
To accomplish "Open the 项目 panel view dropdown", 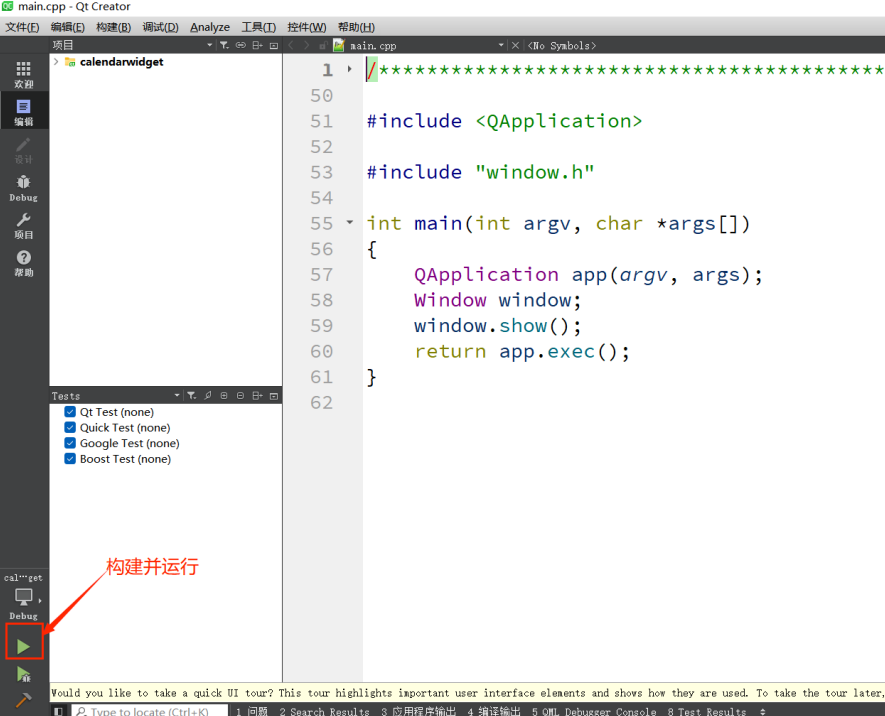I will pyautogui.click(x=210, y=45).
